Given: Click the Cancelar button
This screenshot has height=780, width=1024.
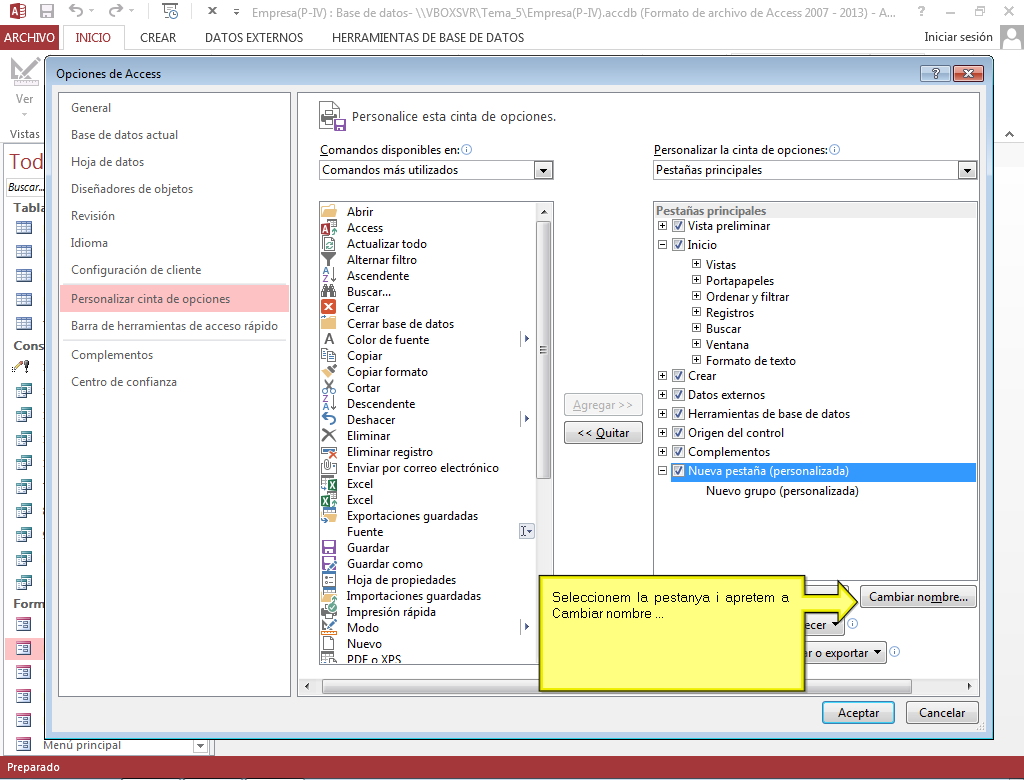Looking at the screenshot, I should coord(942,713).
